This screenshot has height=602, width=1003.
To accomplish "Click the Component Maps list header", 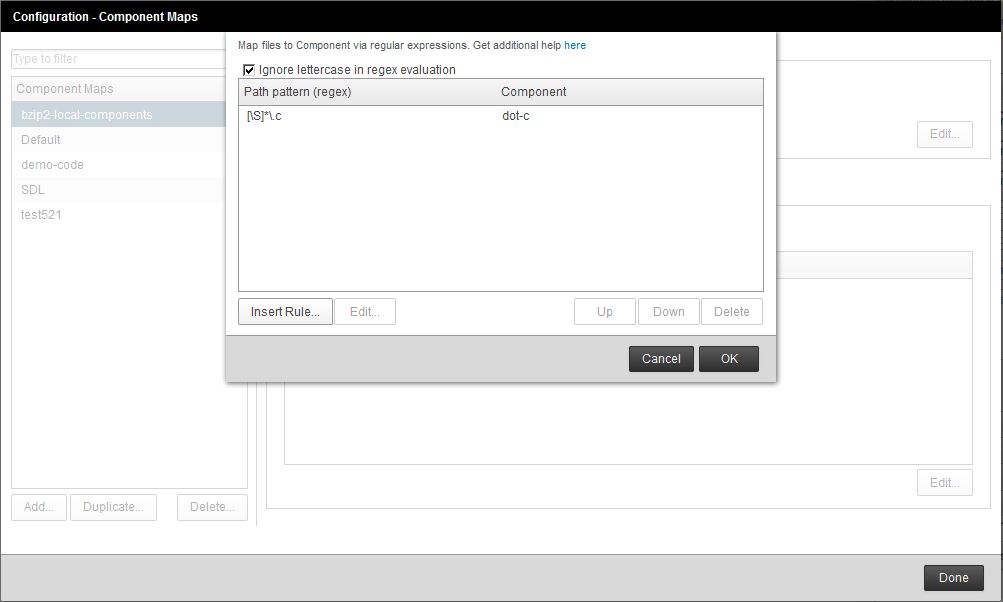I will point(118,89).
